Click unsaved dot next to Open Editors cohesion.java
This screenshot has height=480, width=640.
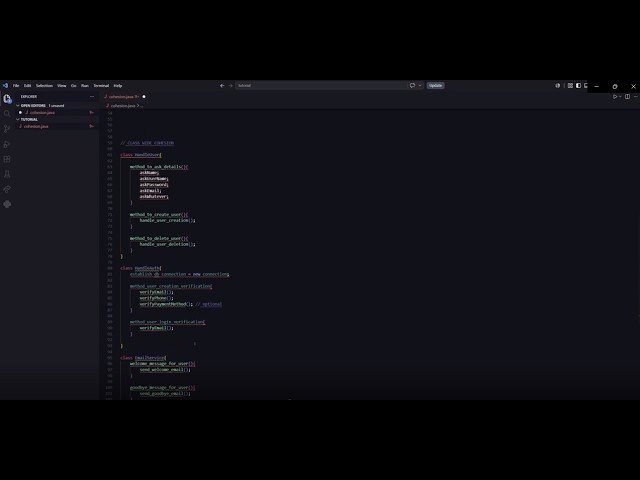20,113
